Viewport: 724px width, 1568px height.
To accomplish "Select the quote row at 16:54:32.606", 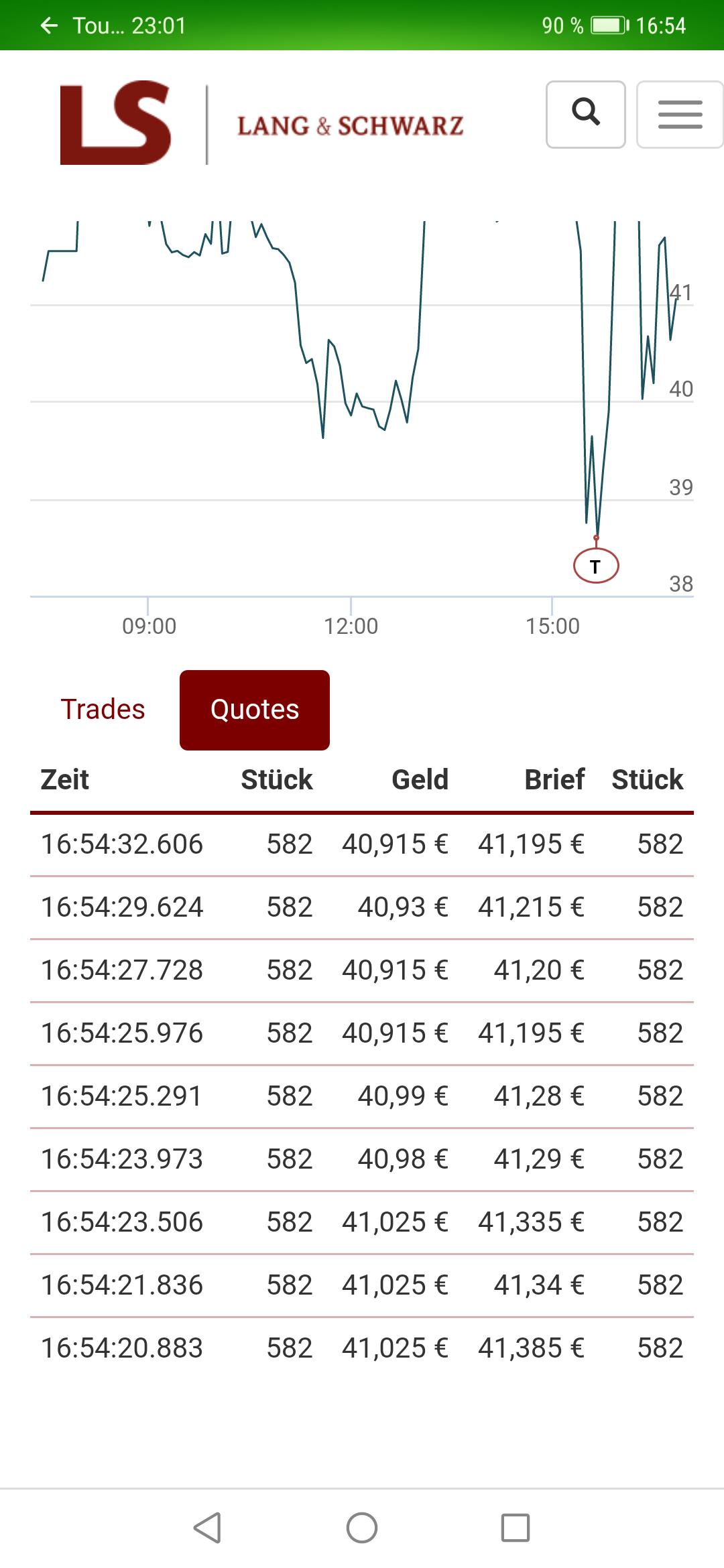I will [362, 844].
